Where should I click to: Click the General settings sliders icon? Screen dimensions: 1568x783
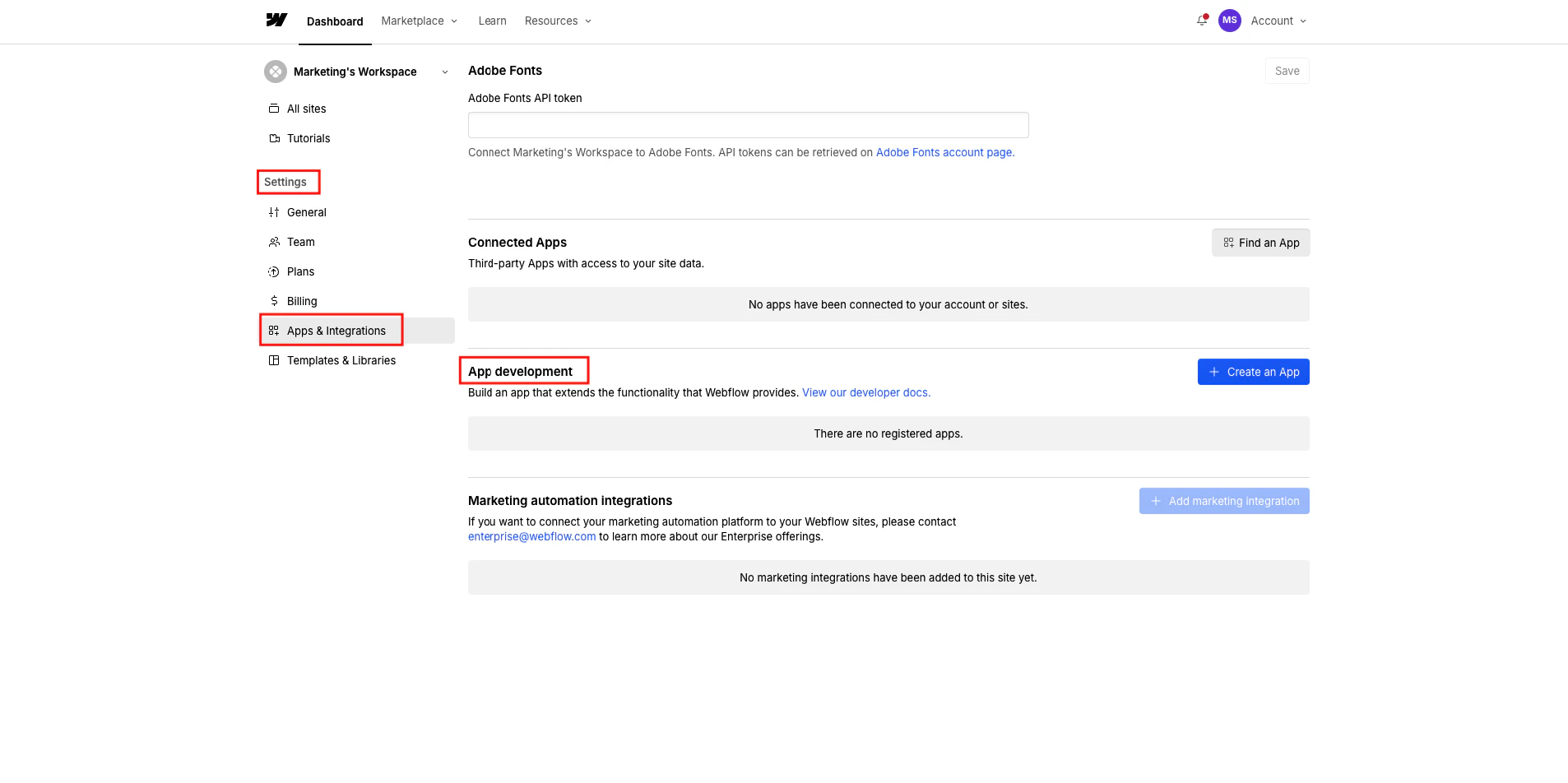274,212
